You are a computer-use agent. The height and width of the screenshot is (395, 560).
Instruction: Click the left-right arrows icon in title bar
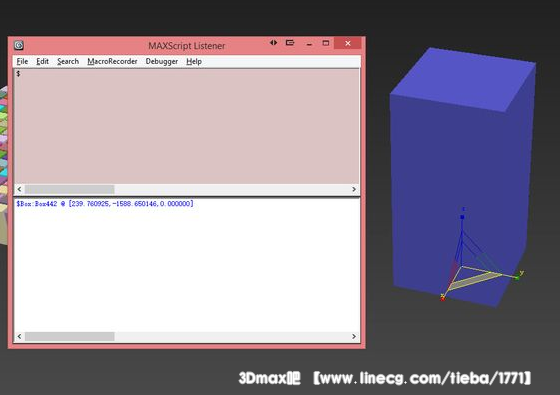click(x=273, y=43)
